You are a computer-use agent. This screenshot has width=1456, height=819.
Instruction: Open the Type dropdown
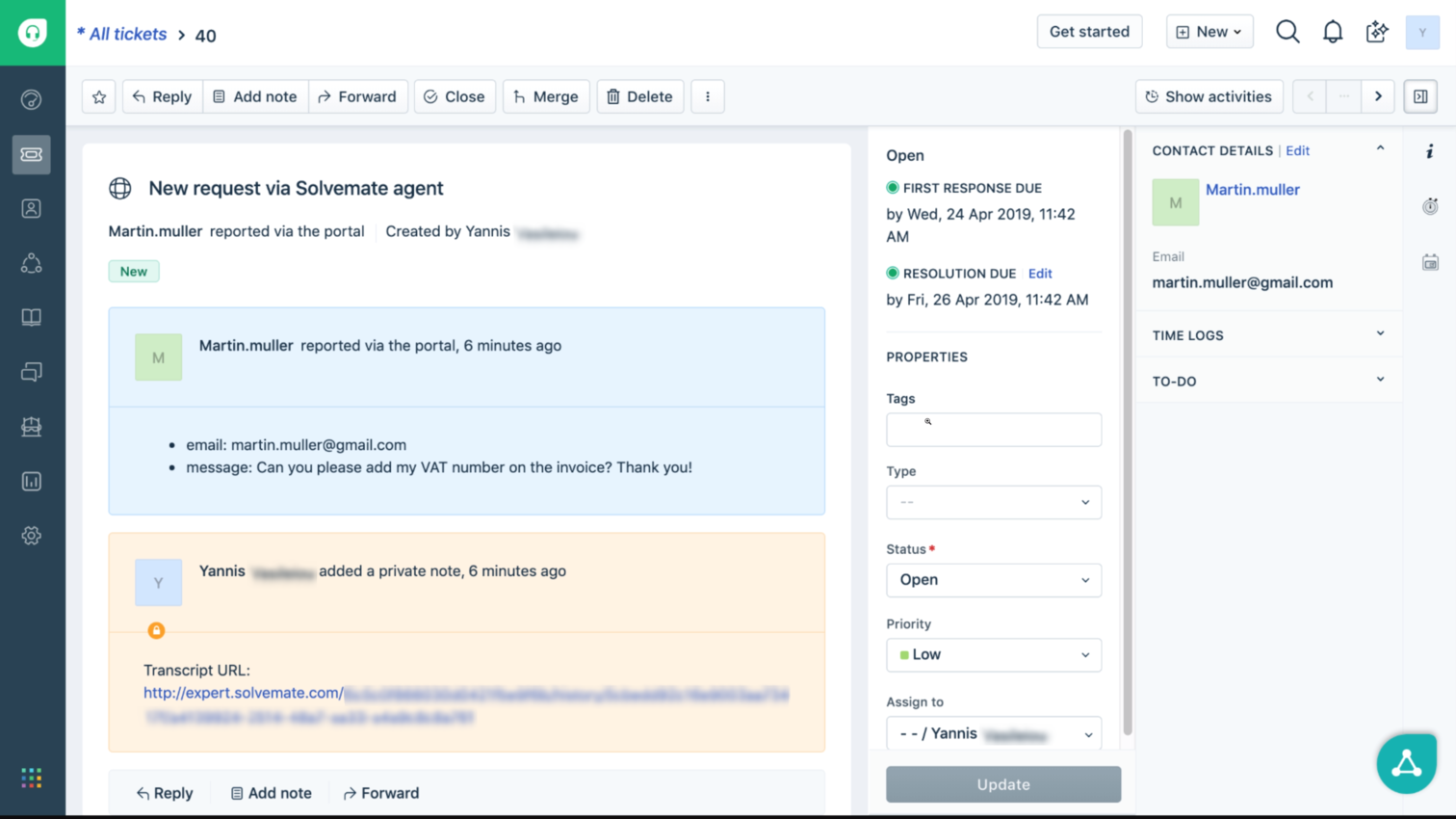pyautogui.click(x=993, y=502)
